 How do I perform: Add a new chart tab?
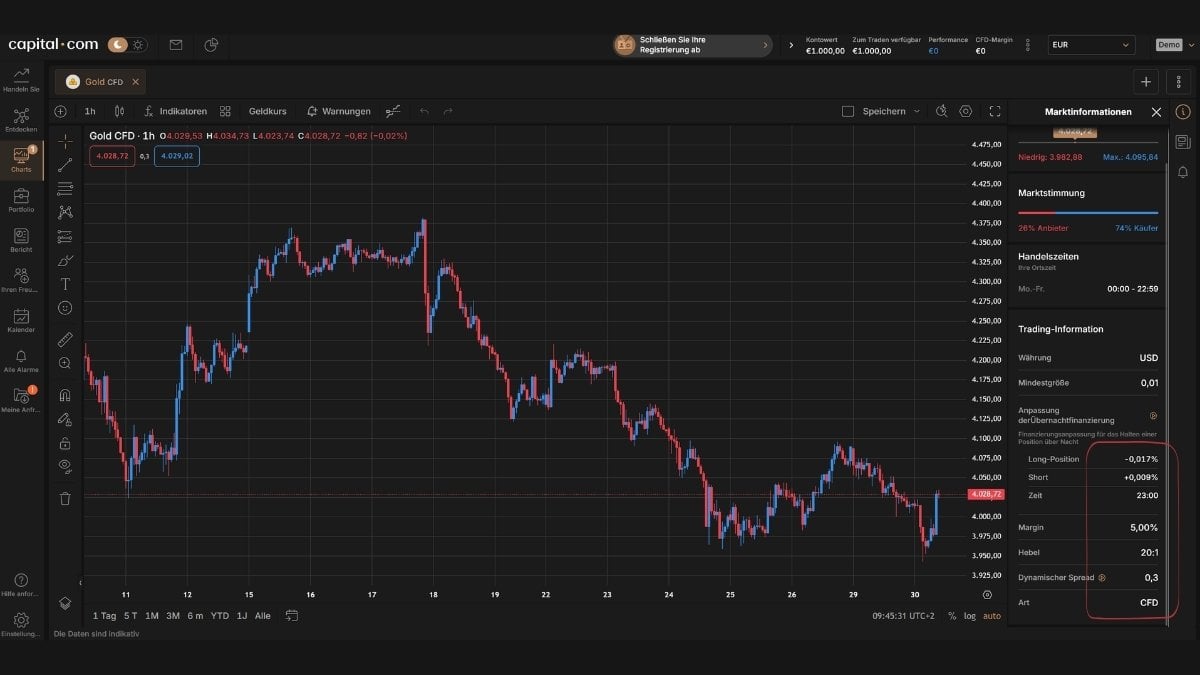[x=1146, y=81]
